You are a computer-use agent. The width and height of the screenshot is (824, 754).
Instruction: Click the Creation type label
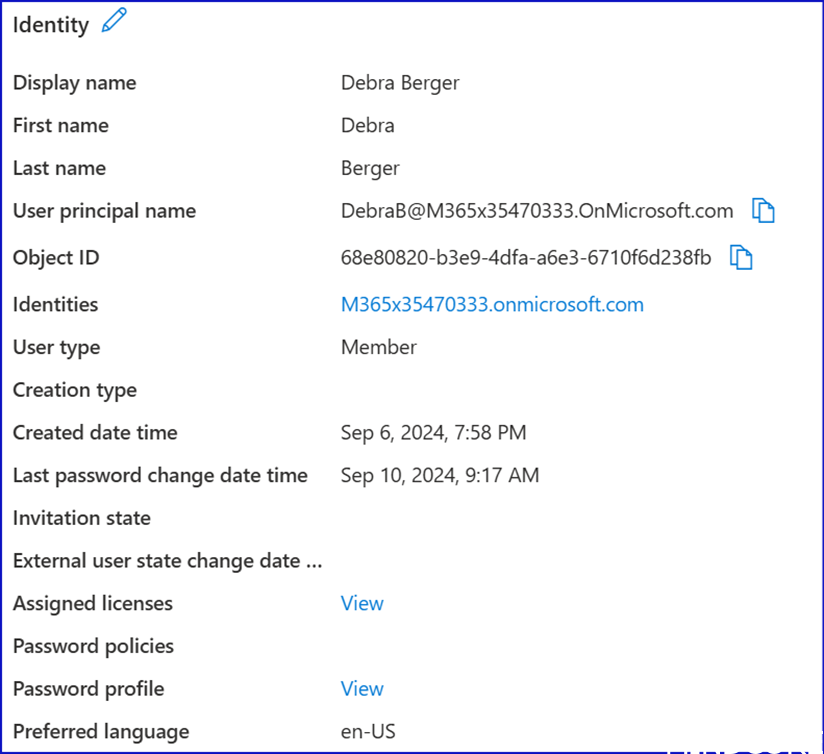[x=75, y=390]
